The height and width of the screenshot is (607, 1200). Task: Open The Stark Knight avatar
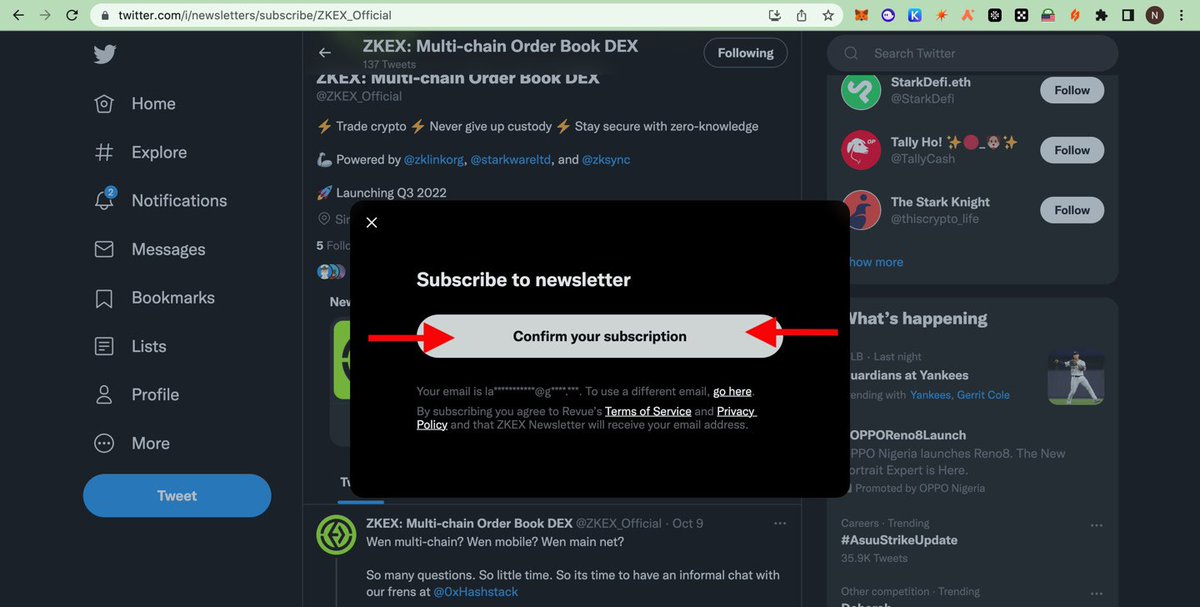tap(860, 210)
